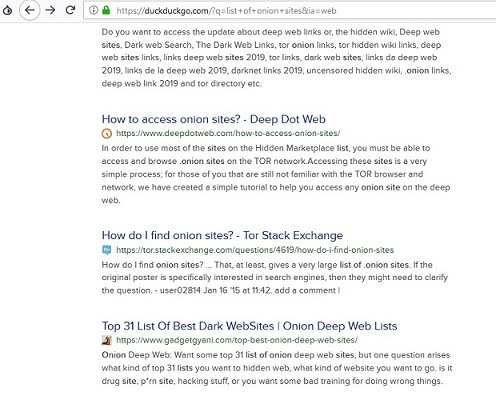Click the Stack Exchange result snippet text
The height and width of the screenshot is (400, 496).
pos(275,277)
